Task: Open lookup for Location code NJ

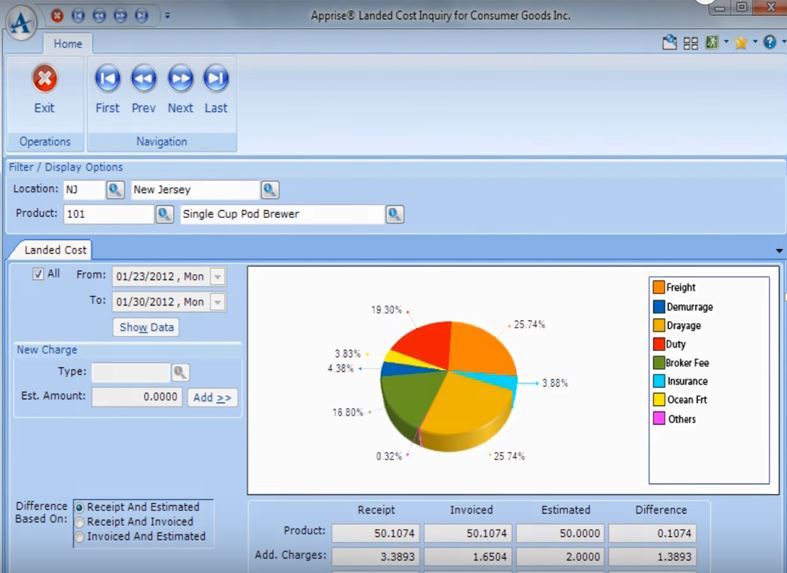Action: [115, 190]
